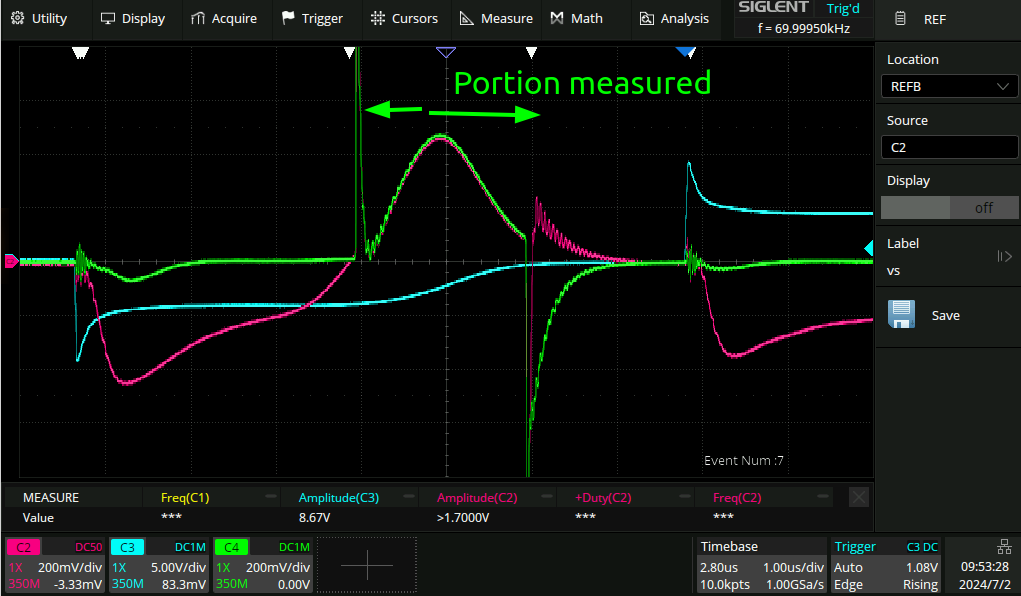Click the REF panel list icon

pos(901,18)
